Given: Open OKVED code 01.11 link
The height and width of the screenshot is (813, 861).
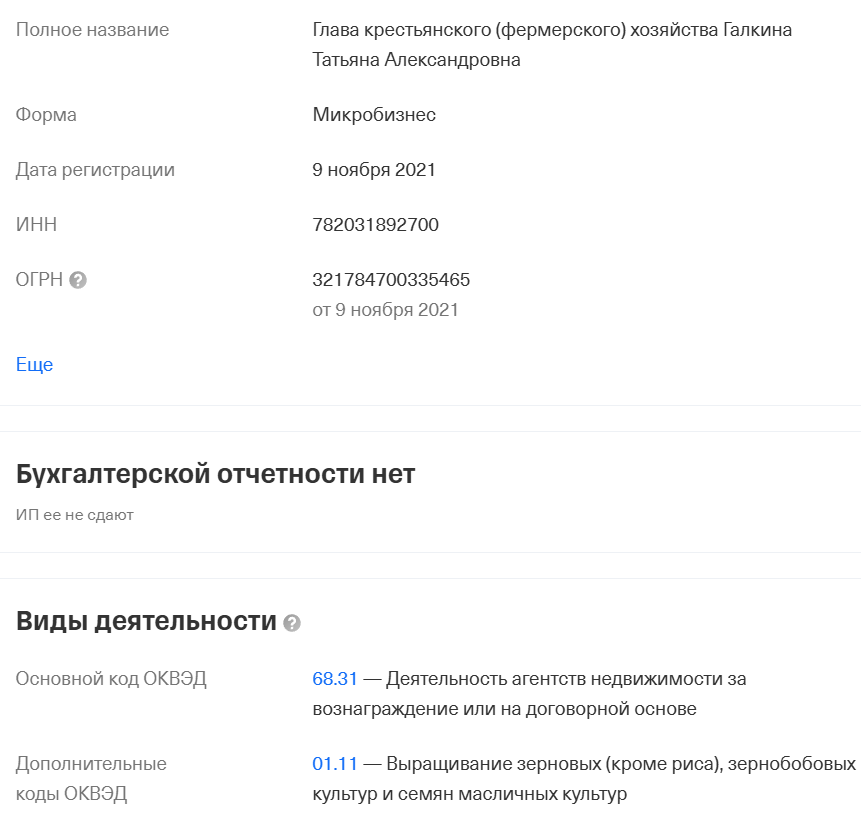Looking at the screenshot, I should coord(334,762).
